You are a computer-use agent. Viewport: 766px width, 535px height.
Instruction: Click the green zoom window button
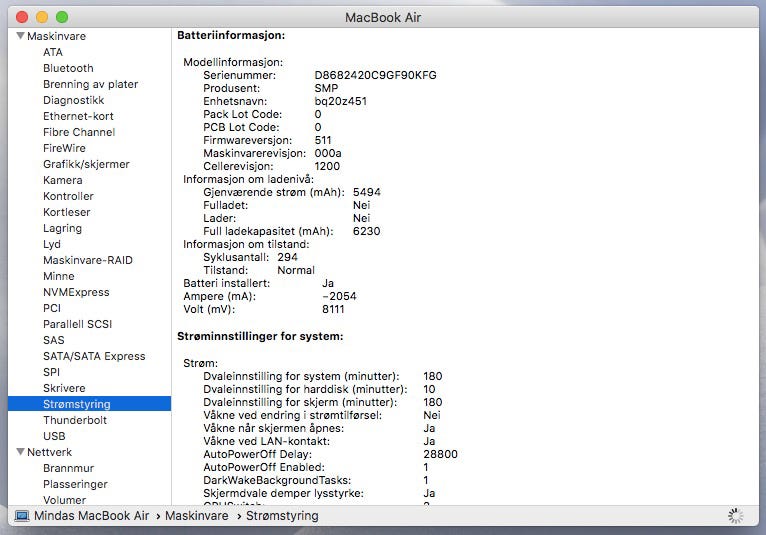pyautogui.click(x=62, y=17)
